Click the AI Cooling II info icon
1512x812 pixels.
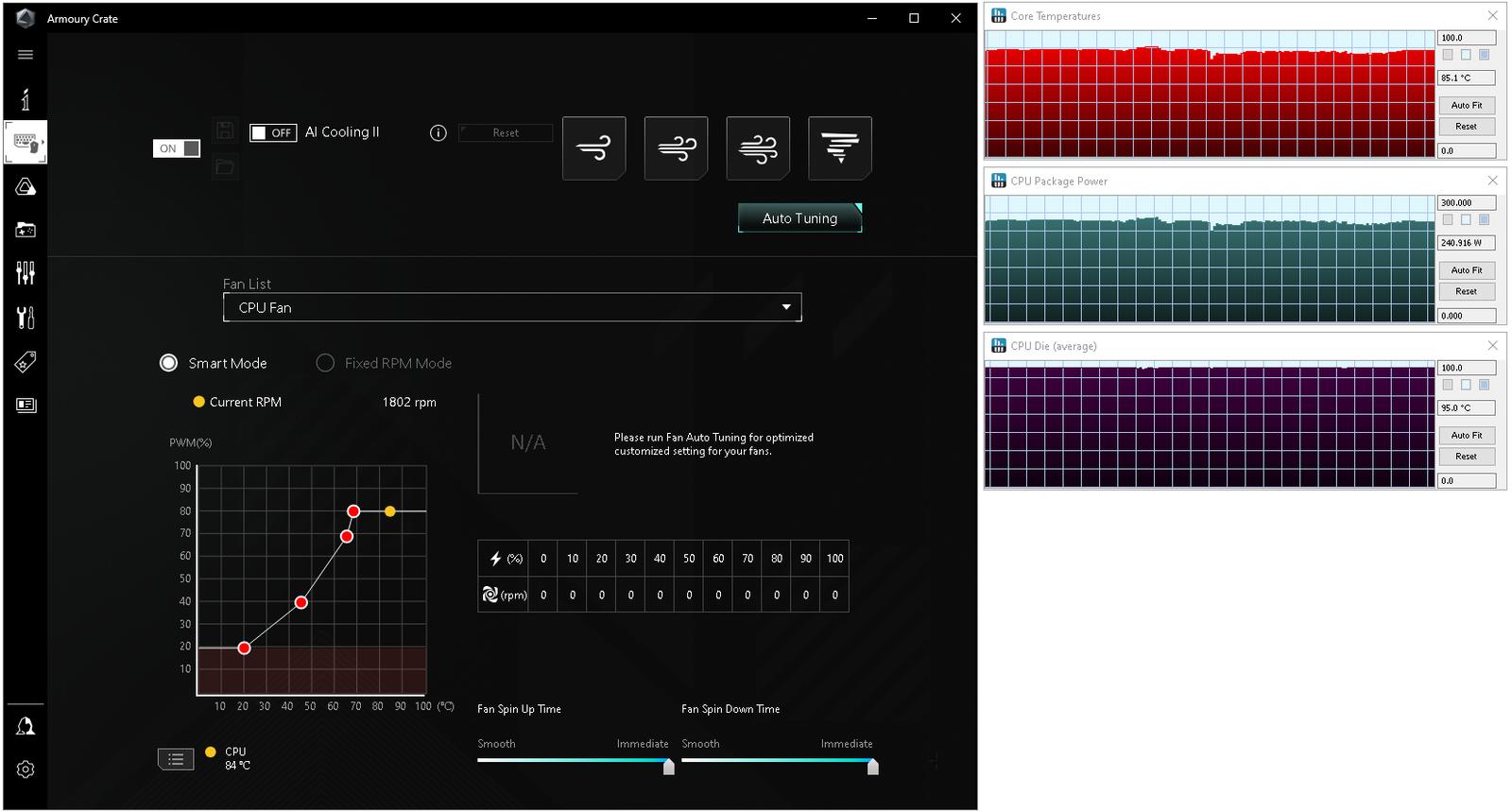point(438,133)
